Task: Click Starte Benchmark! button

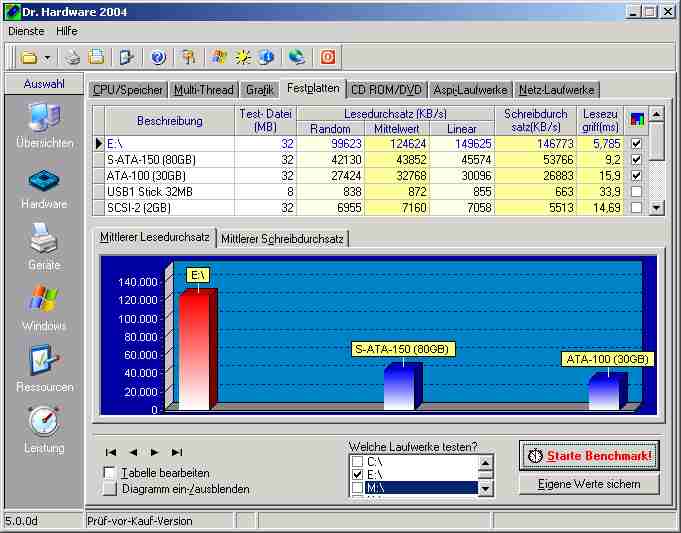Action: tap(589, 456)
